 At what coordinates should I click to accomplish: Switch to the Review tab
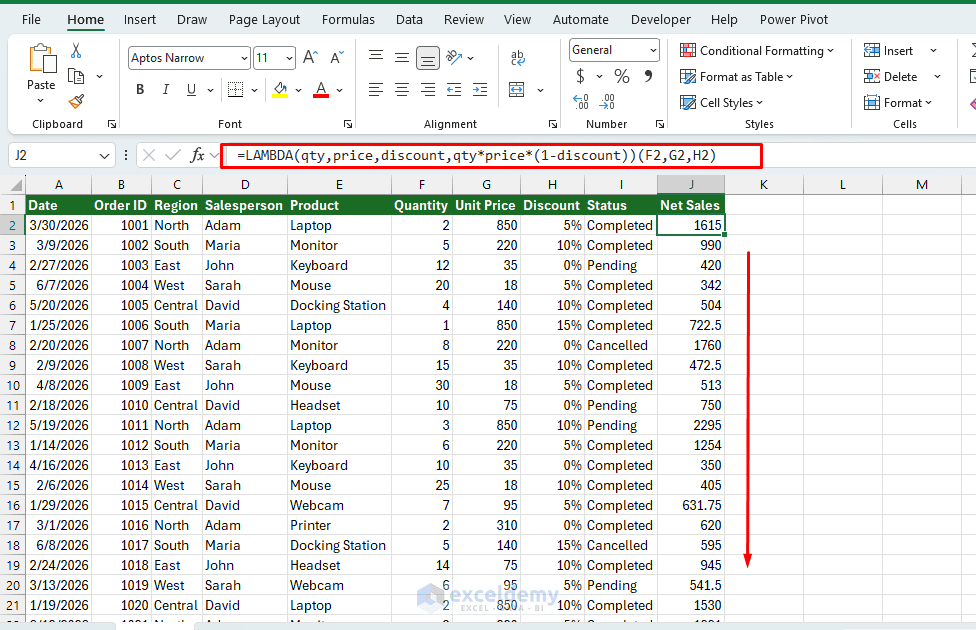click(464, 19)
